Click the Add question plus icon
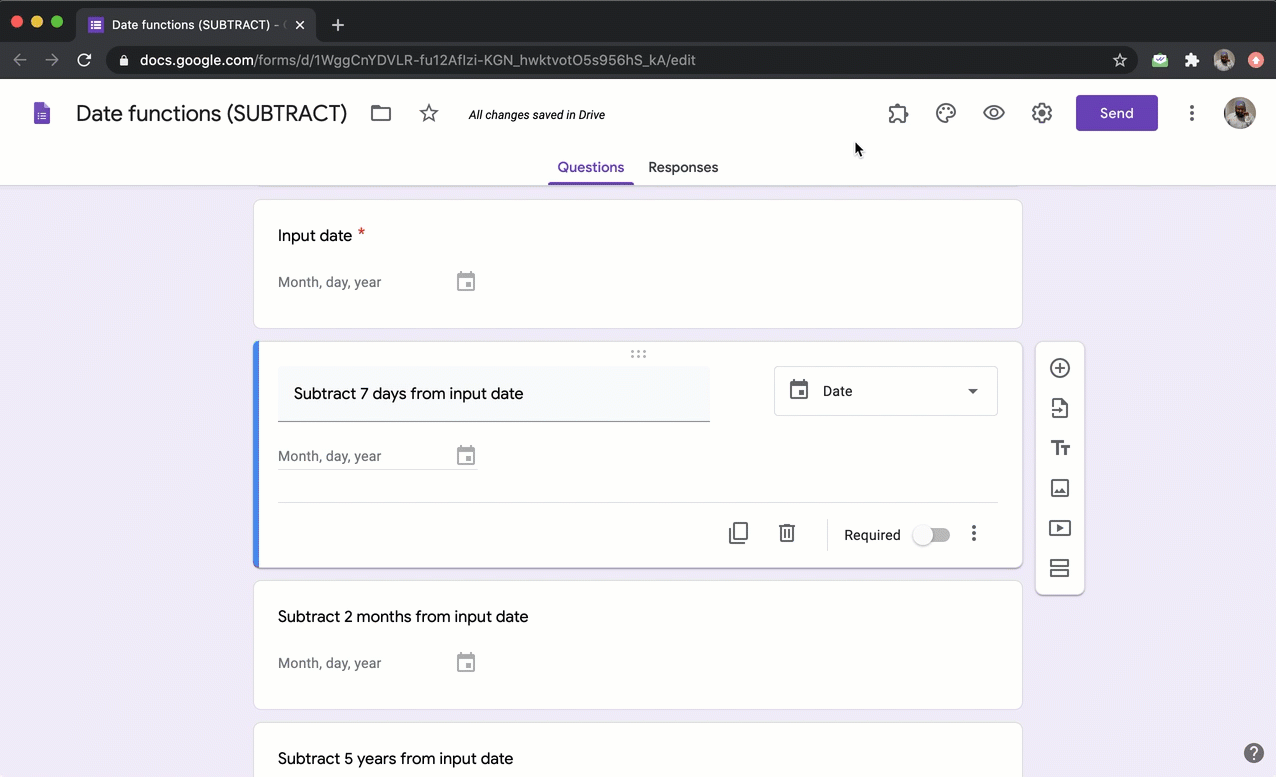This screenshot has width=1276, height=777. pos(1060,368)
